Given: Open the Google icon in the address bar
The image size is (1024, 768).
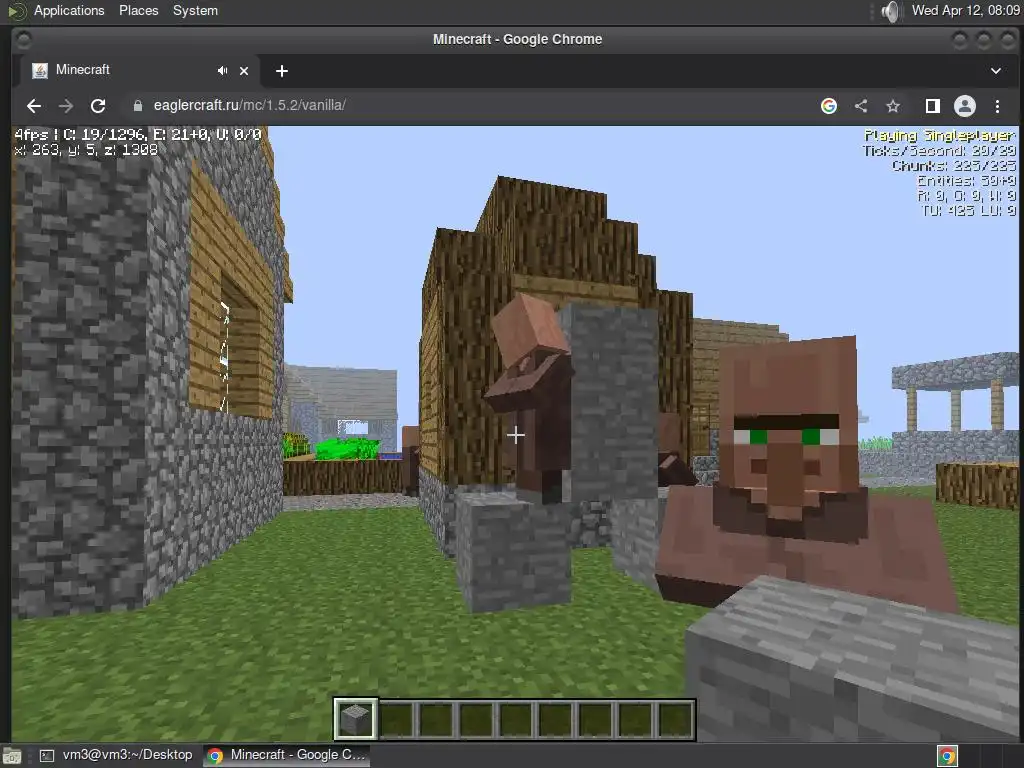Looking at the screenshot, I should tap(829, 106).
